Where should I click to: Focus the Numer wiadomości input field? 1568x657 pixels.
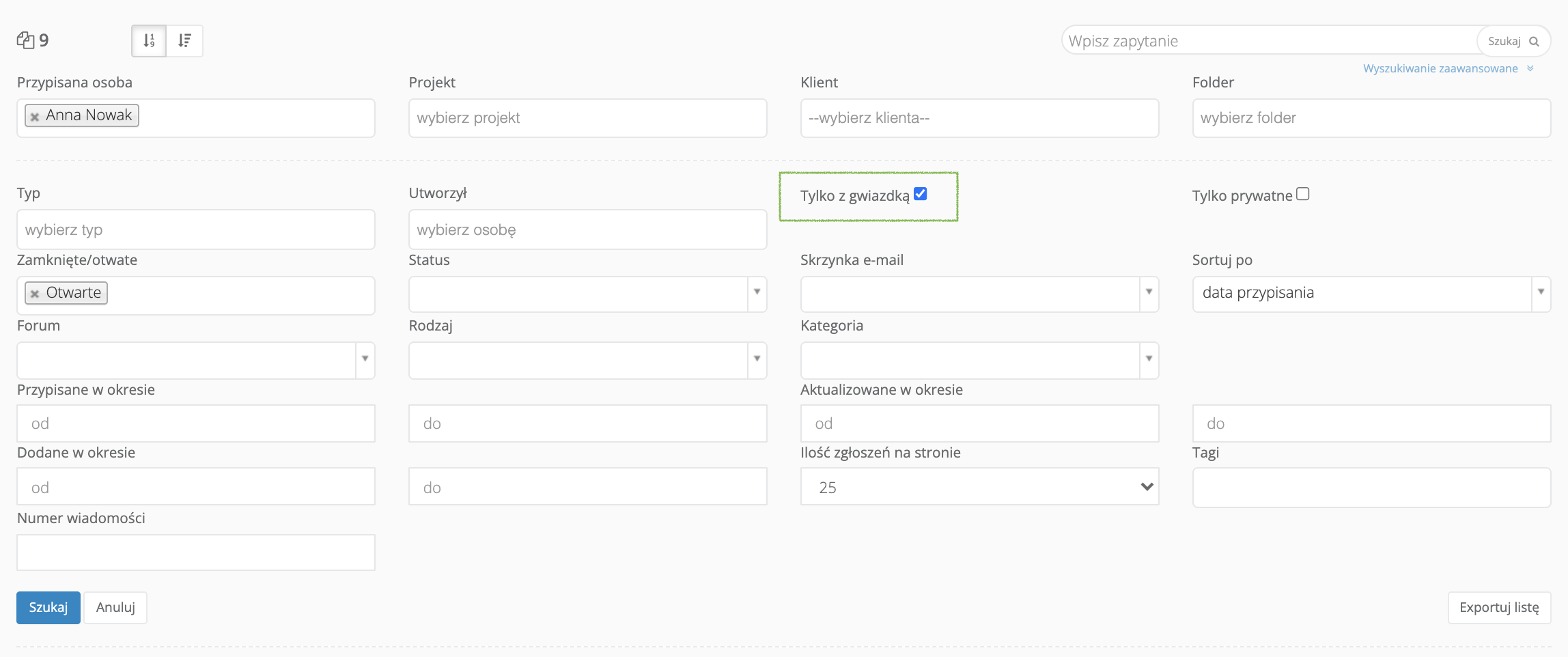(x=196, y=553)
